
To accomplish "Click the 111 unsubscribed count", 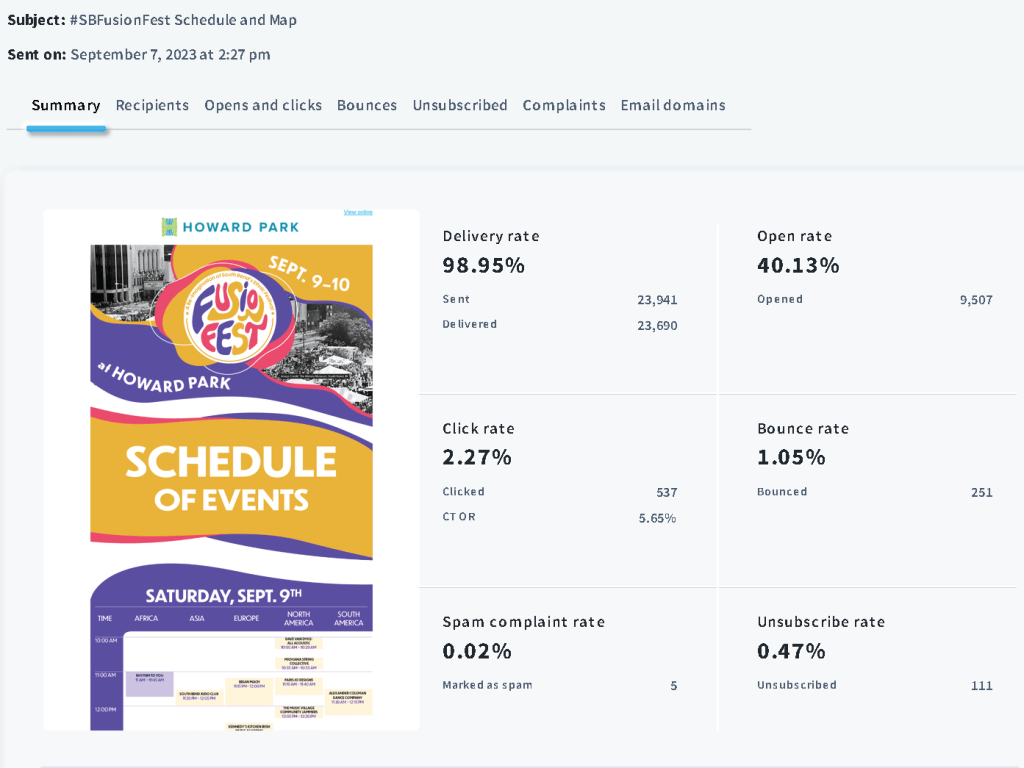I will [981, 685].
